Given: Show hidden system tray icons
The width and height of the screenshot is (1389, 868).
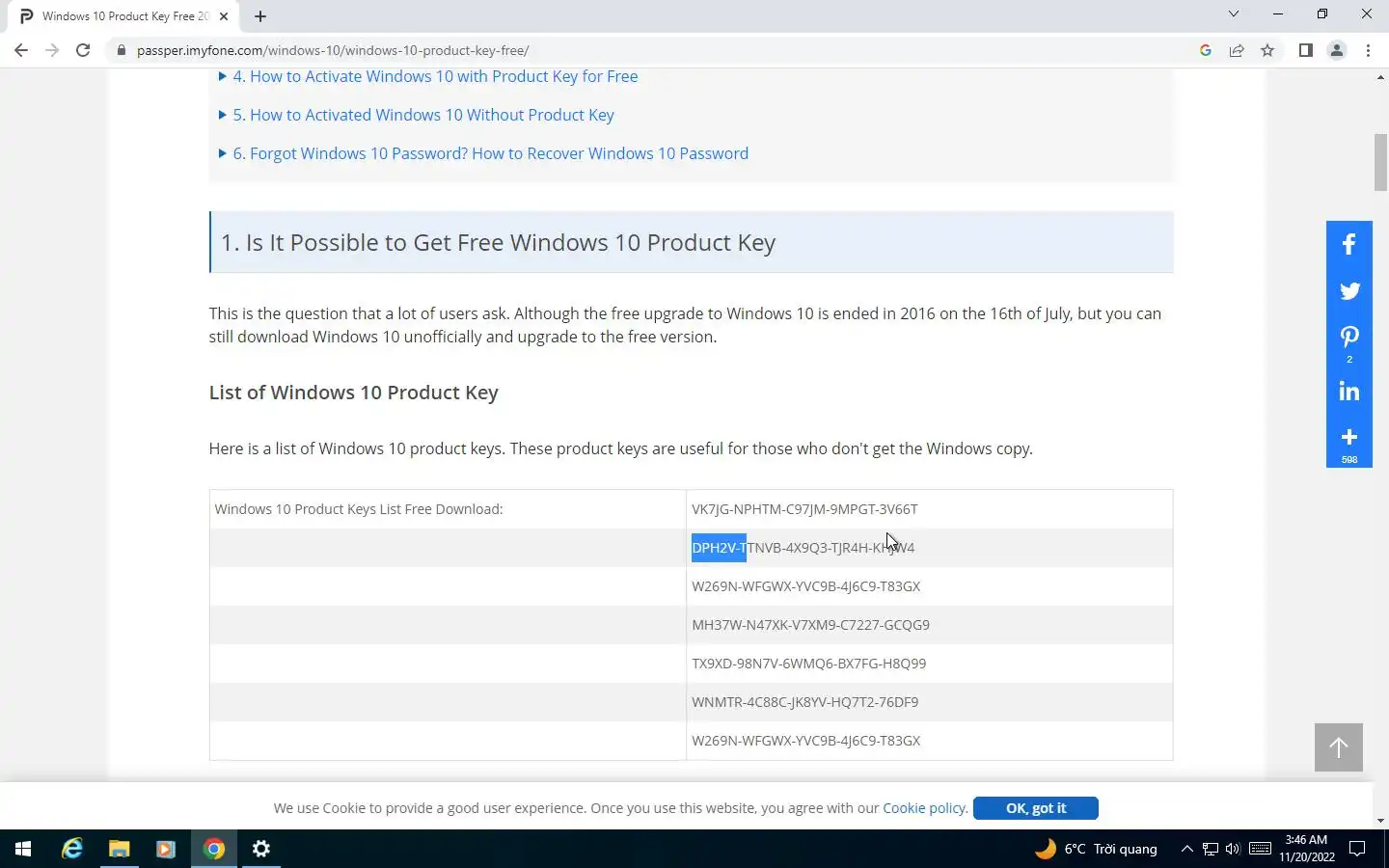Looking at the screenshot, I should pyautogui.click(x=1186, y=849).
